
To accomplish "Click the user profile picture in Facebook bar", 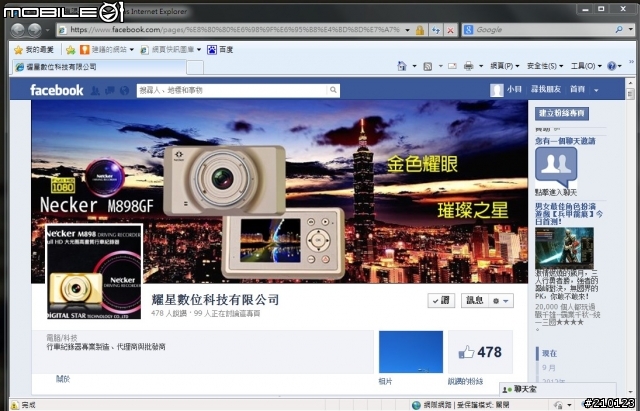I will pyautogui.click(x=497, y=90).
